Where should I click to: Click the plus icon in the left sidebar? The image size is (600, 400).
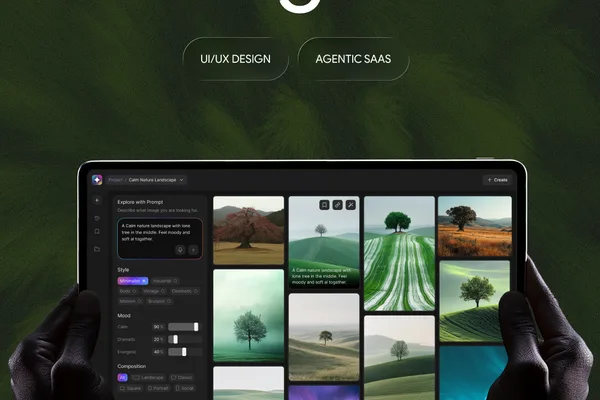tap(97, 200)
